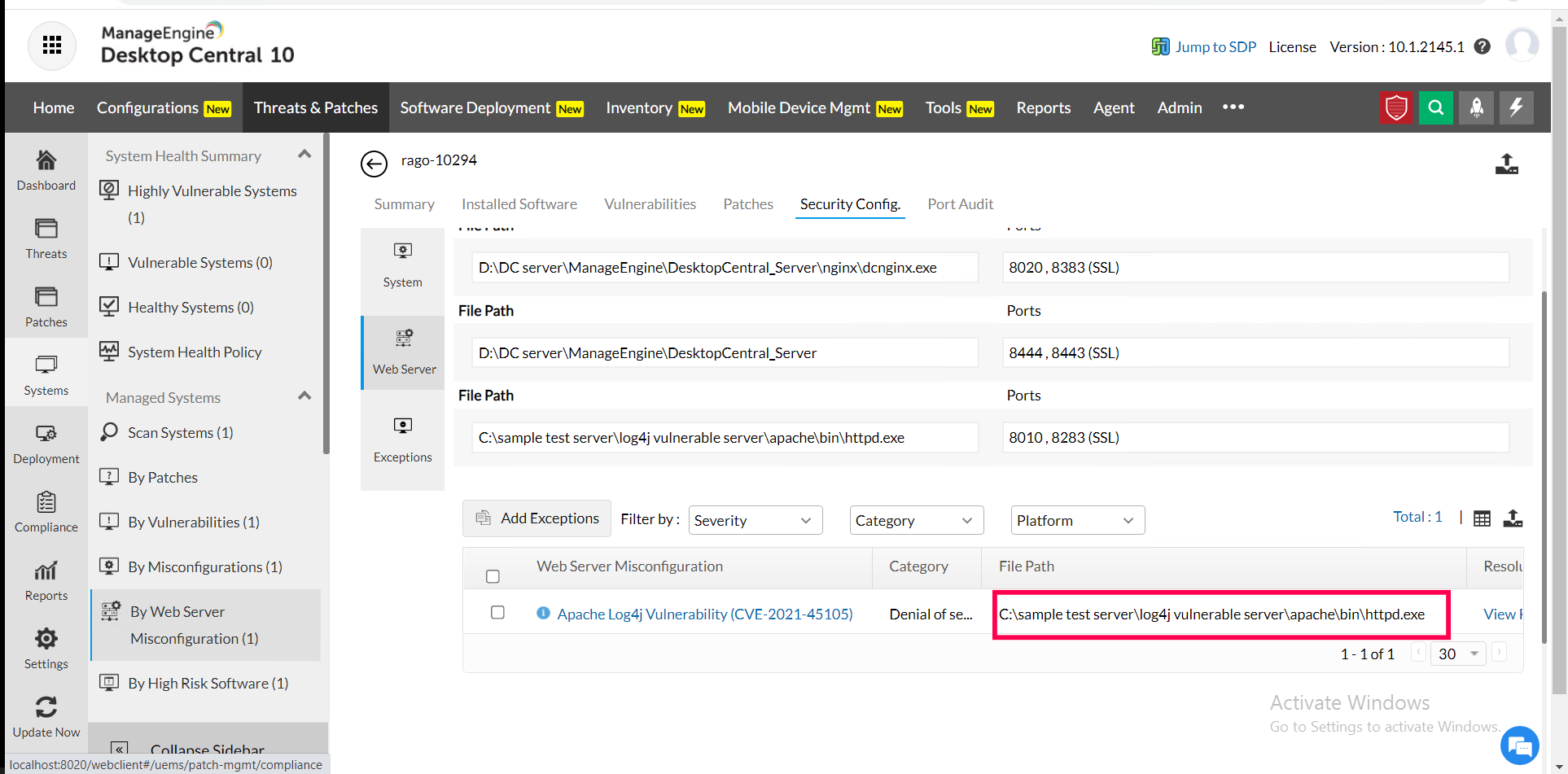Select the Exceptions section icon
This screenshot has width=1568, height=774.
pyautogui.click(x=403, y=425)
